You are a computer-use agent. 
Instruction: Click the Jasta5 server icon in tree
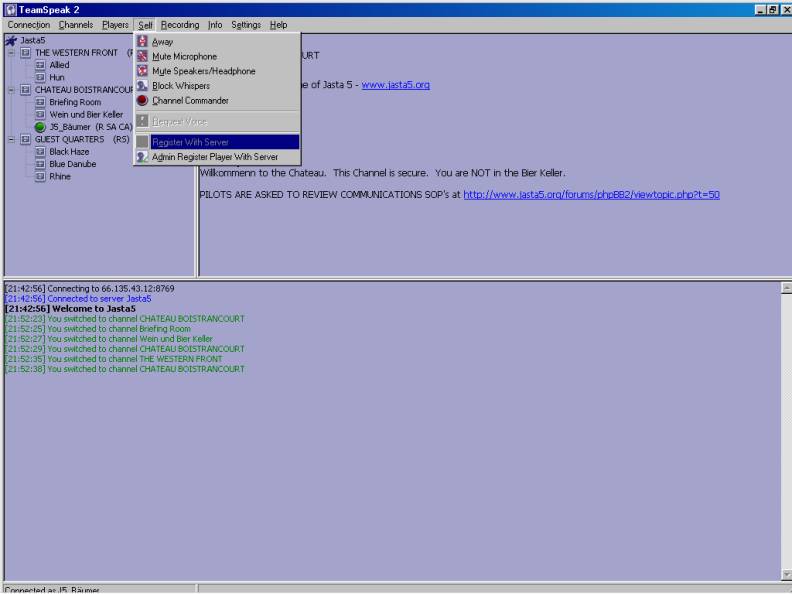(x=10, y=40)
